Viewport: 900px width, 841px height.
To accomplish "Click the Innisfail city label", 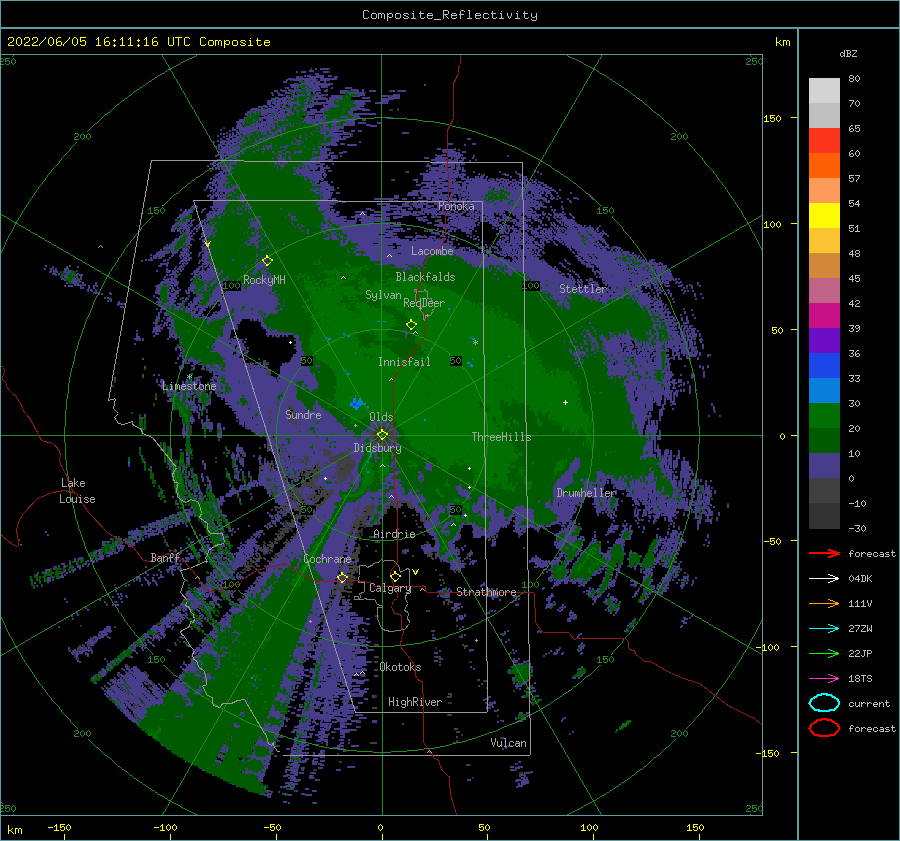I will click(404, 362).
